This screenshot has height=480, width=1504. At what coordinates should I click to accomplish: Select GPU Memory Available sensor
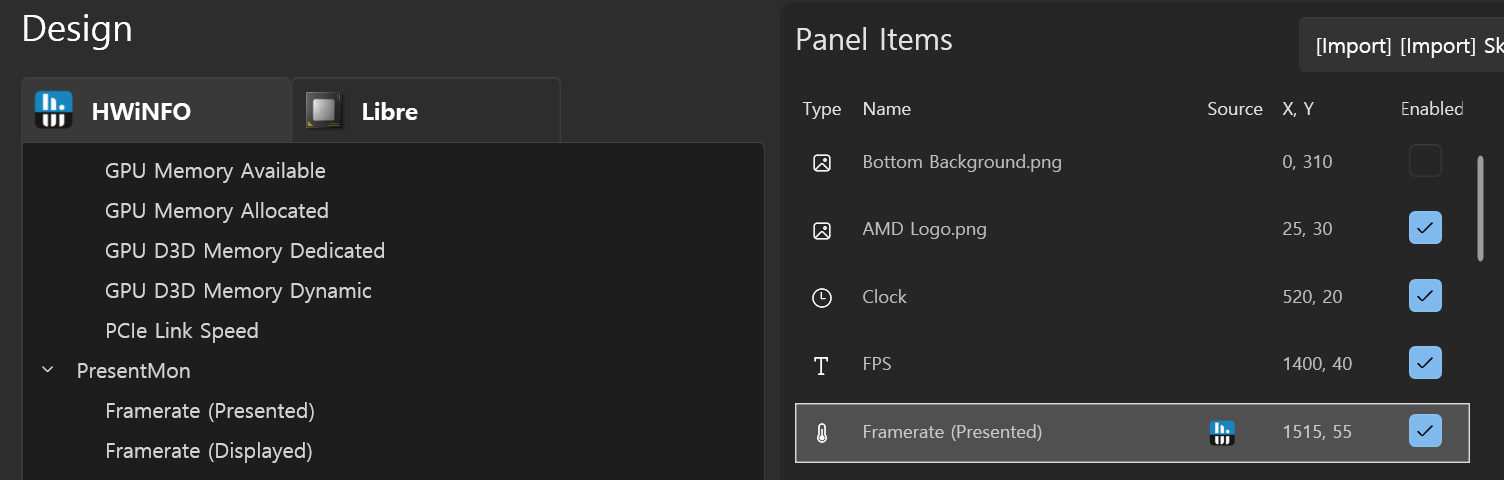(x=215, y=171)
